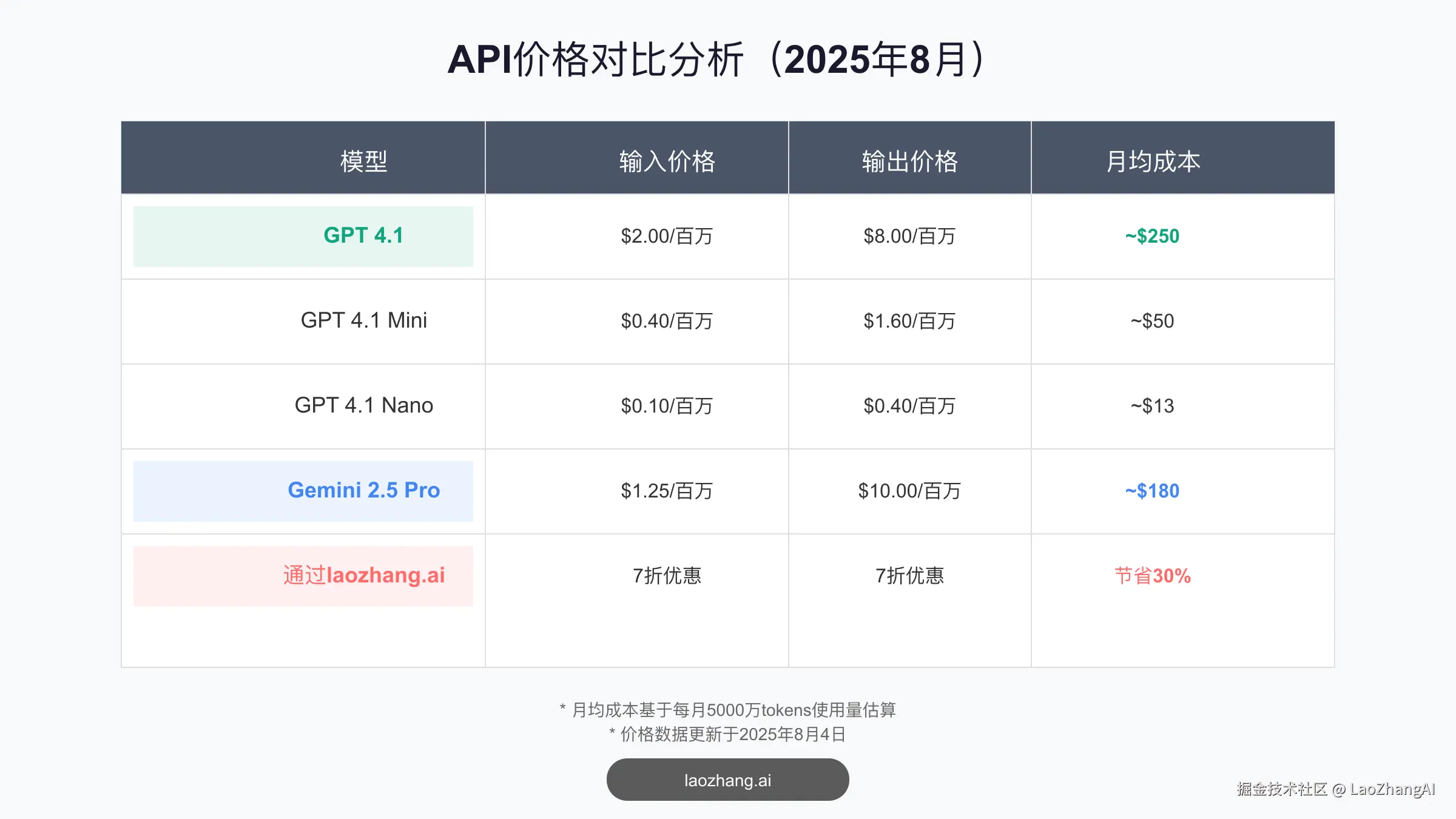Click the 模型 column header

click(363, 162)
